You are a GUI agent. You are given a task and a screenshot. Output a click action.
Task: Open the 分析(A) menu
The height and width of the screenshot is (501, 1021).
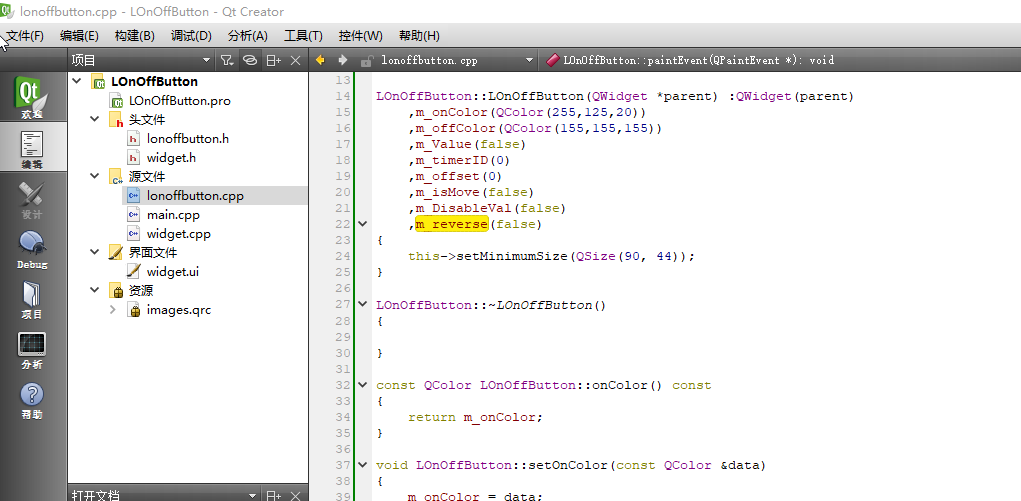247,36
